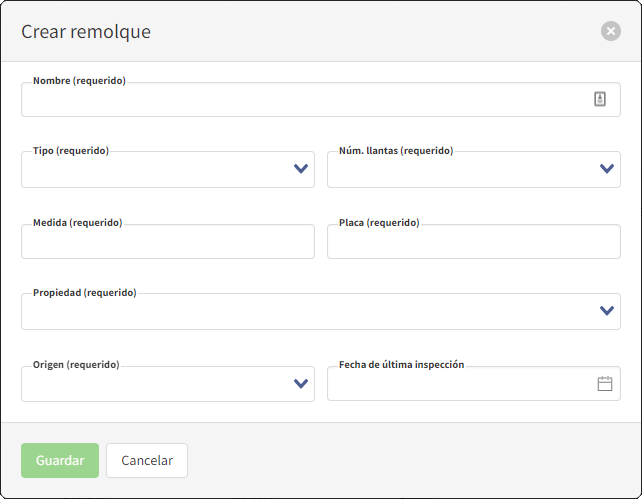The width and height of the screenshot is (642, 499).
Task: Click the Nombre (requerido) label
Action: pyautogui.click(x=79, y=80)
